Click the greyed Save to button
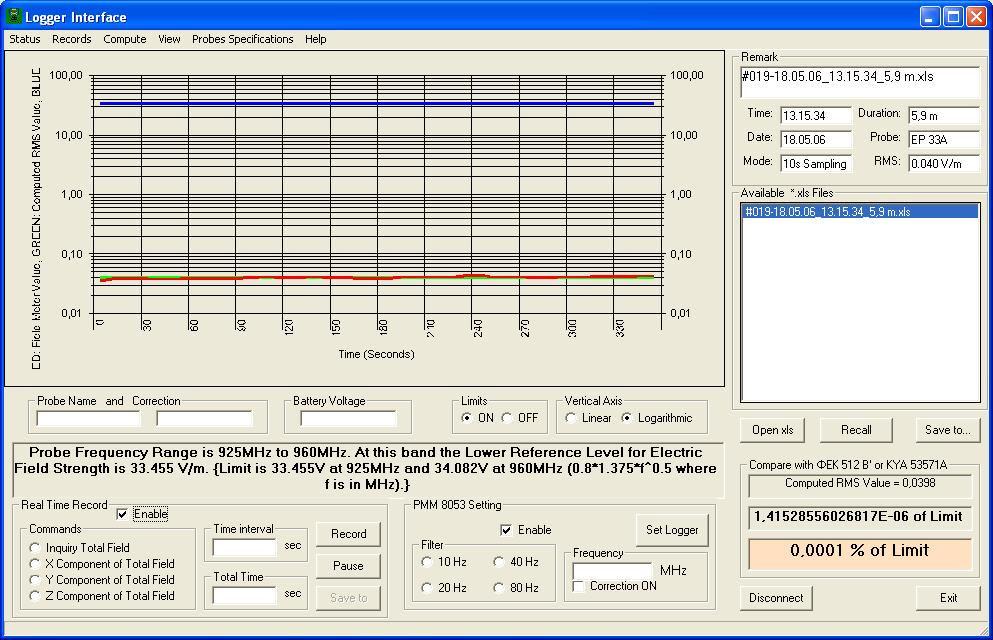Screen dimensions: 993x640 [348, 598]
